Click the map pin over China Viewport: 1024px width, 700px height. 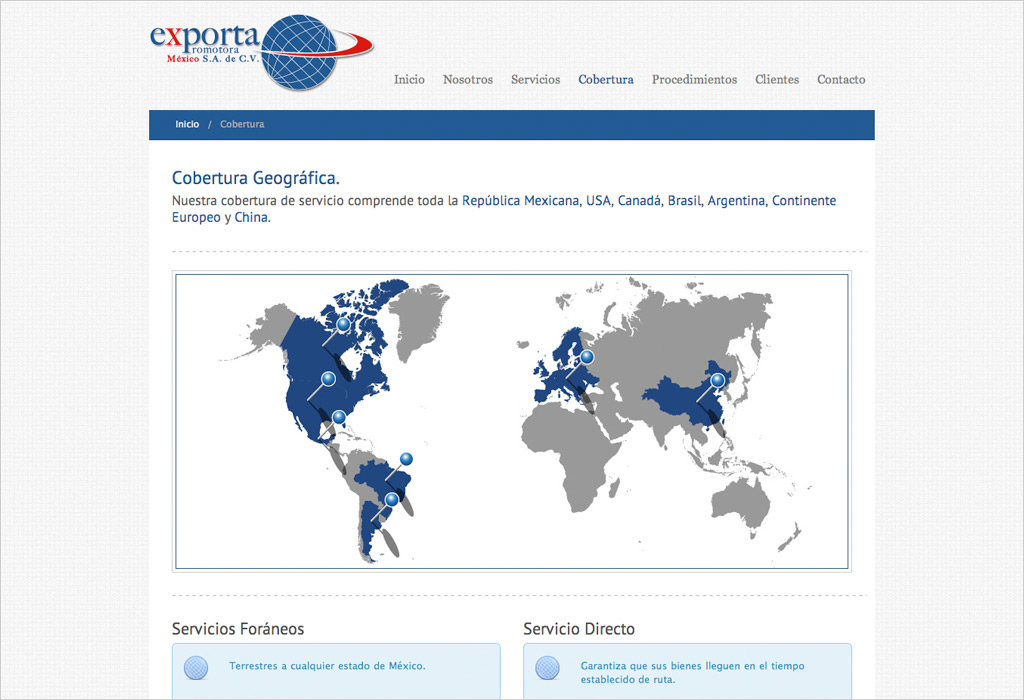(717, 380)
